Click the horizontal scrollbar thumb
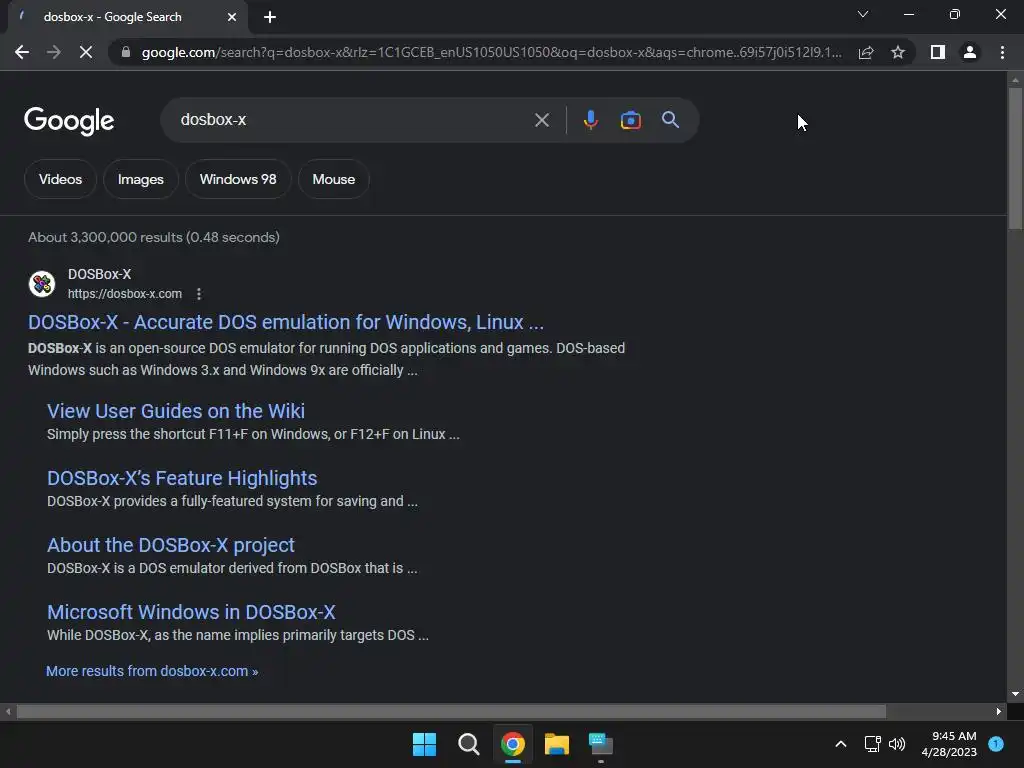This screenshot has width=1024, height=768. coord(451,711)
